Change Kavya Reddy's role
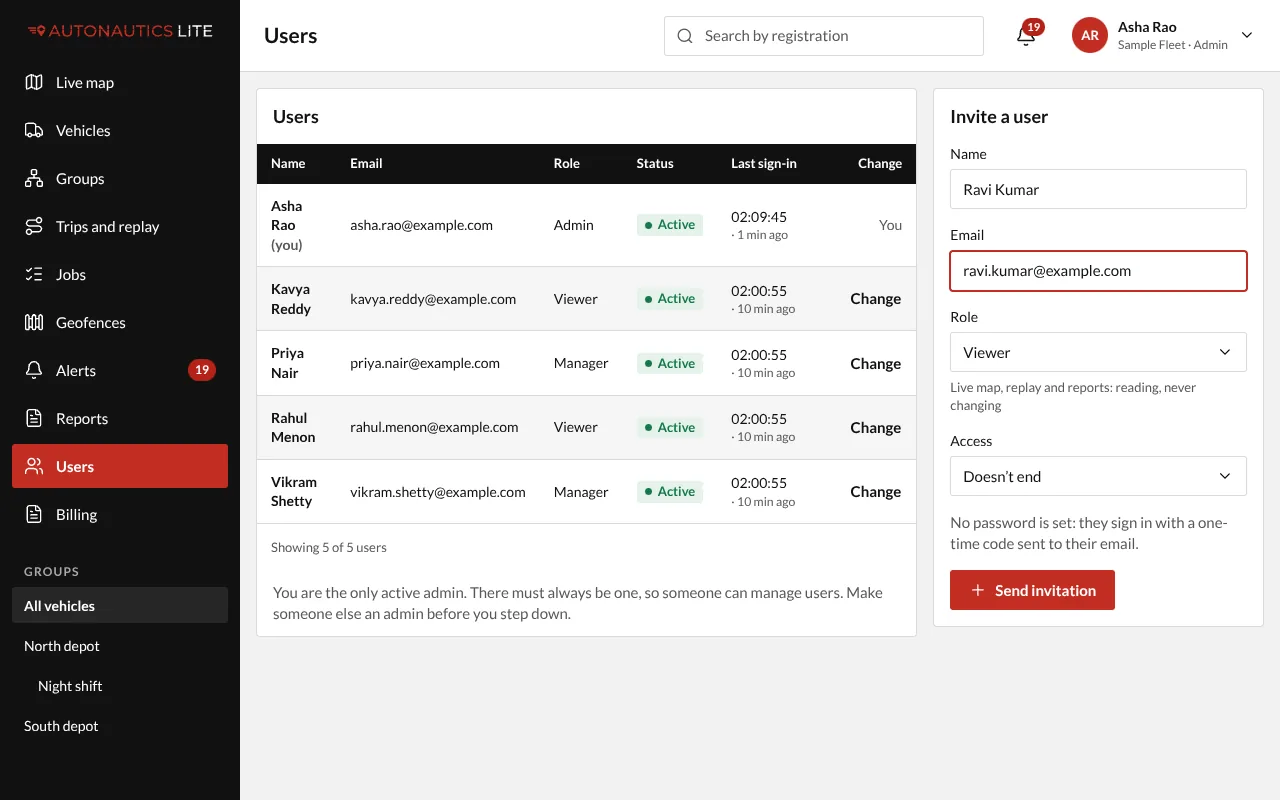Screen dimensions: 1280x800 (x=876, y=298)
